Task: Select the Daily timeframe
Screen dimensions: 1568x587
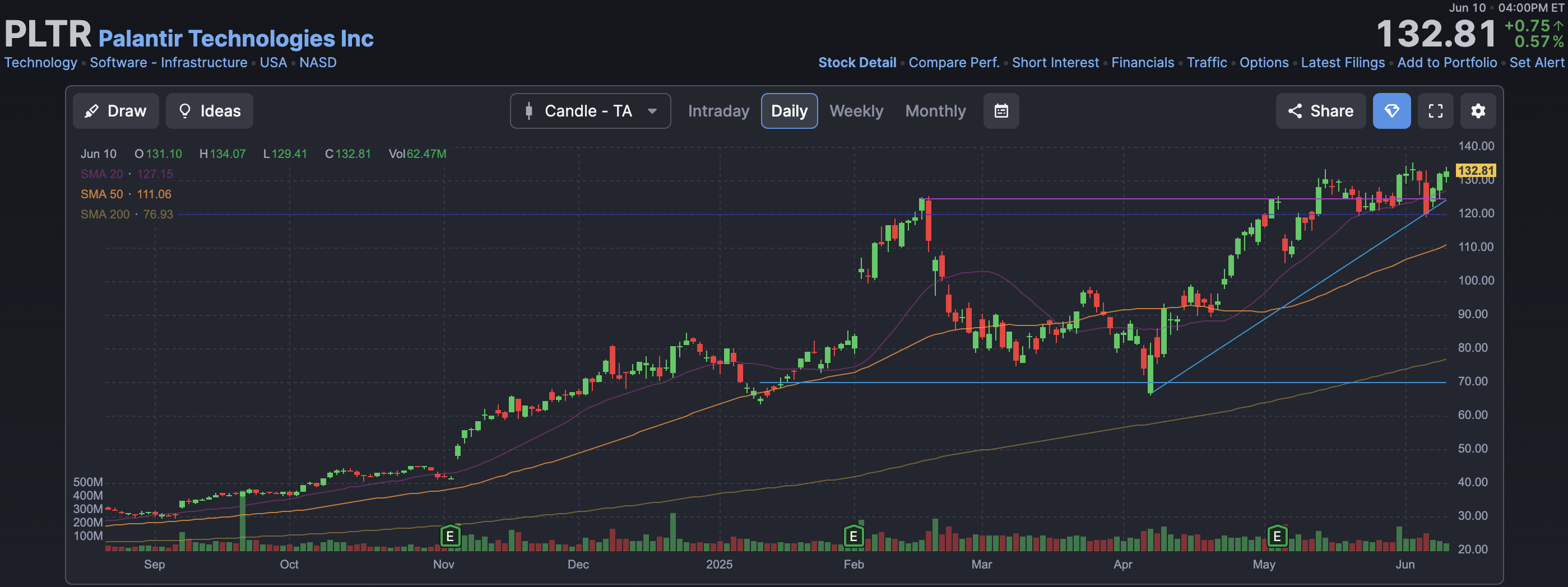Action: [x=789, y=111]
